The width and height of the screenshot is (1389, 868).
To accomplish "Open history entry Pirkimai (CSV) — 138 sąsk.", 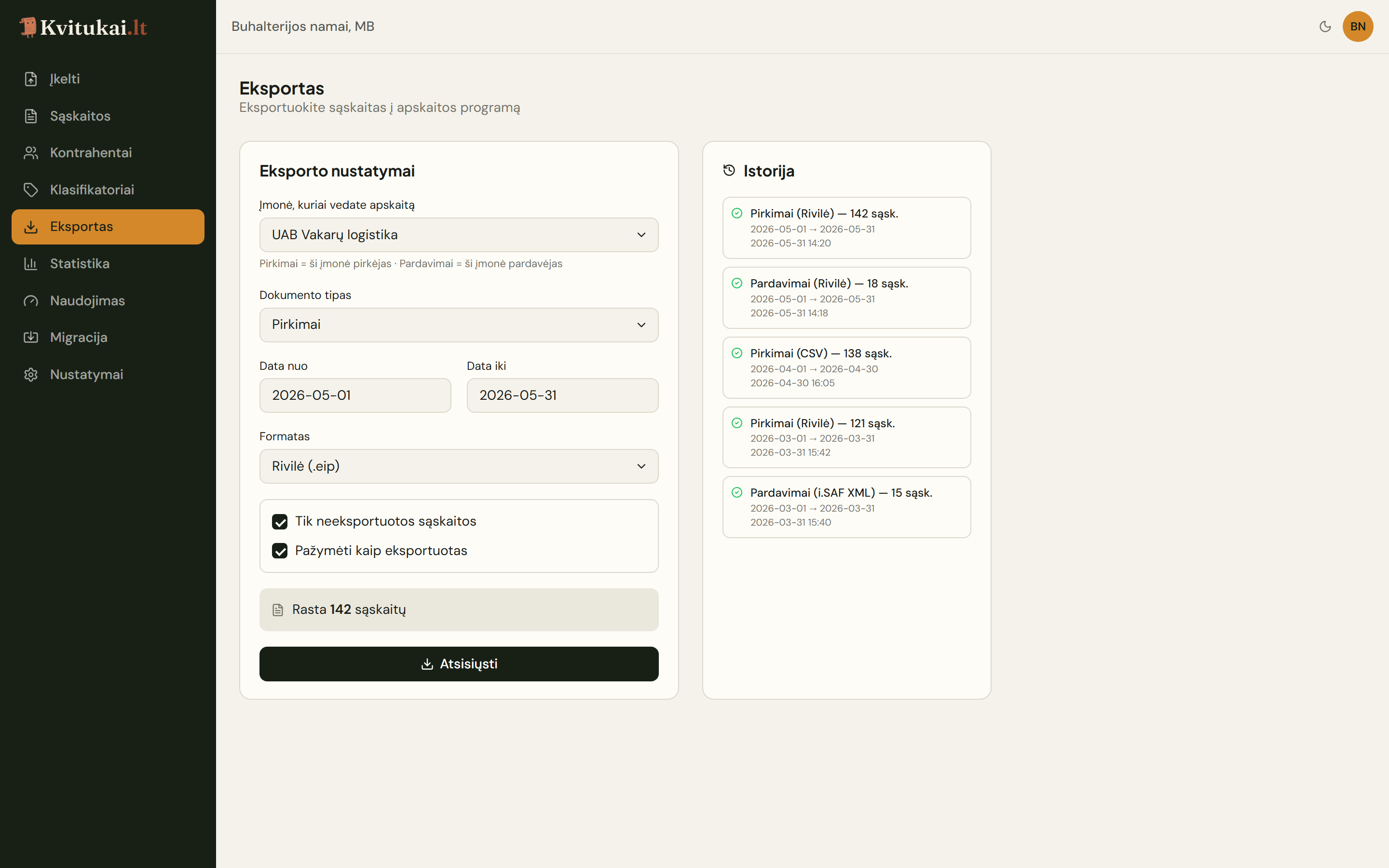I will pyautogui.click(x=846, y=368).
